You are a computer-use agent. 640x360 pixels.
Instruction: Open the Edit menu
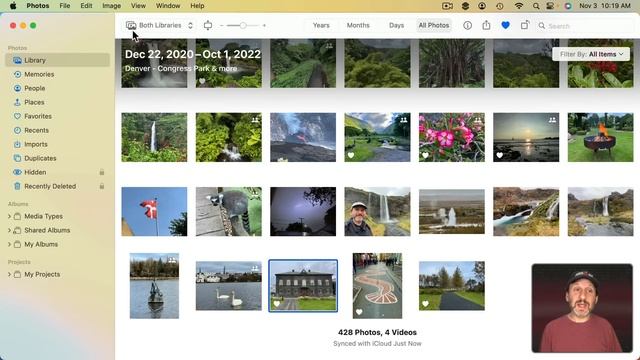point(86,6)
